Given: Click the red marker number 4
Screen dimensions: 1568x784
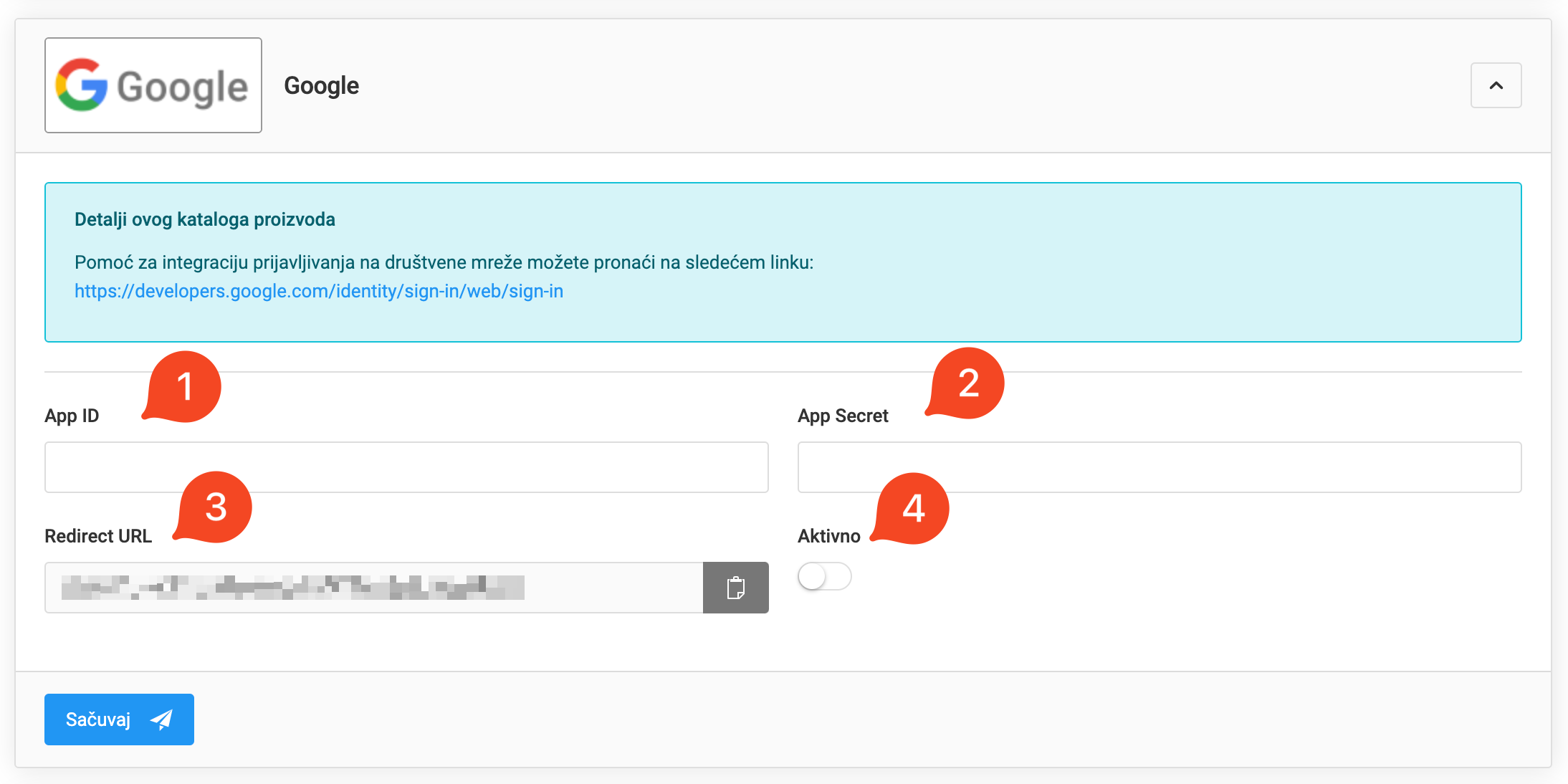Looking at the screenshot, I should [913, 508].
